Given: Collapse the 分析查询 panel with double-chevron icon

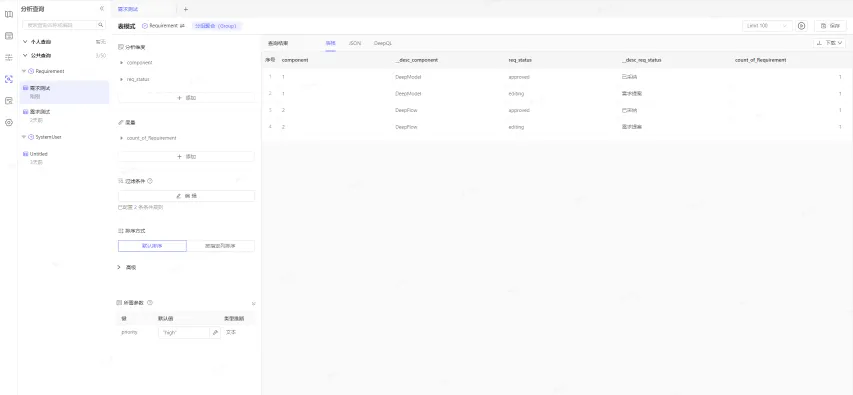Looking at the screenshot, I should [102, 9].
